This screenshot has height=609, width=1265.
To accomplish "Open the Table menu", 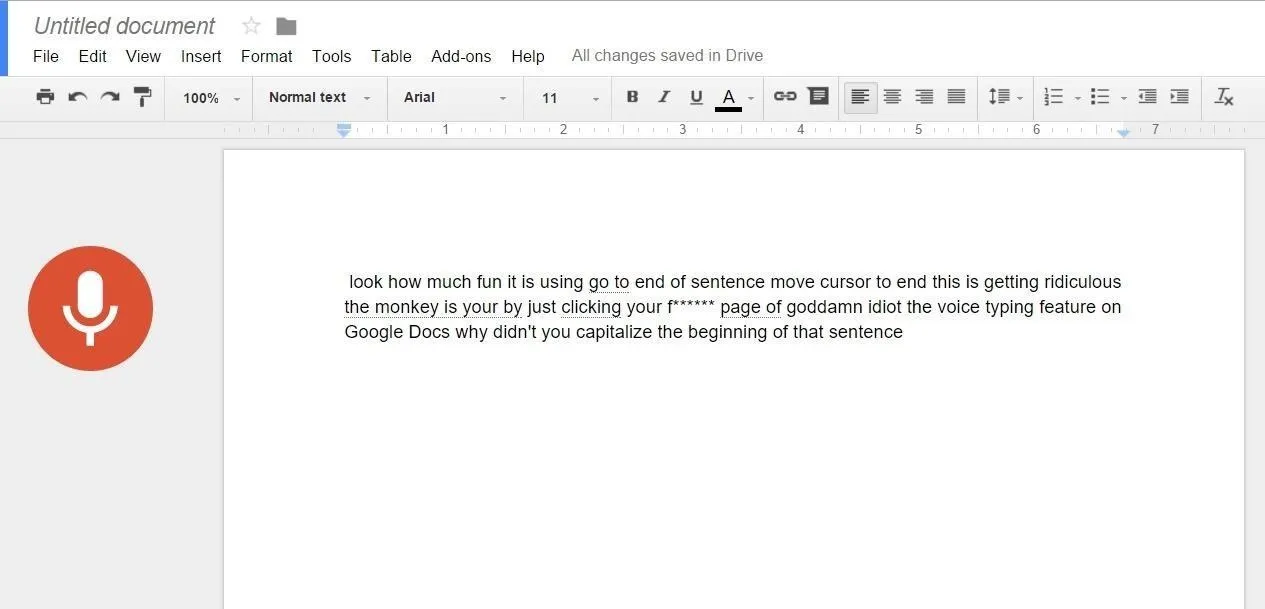I will 391,56.
